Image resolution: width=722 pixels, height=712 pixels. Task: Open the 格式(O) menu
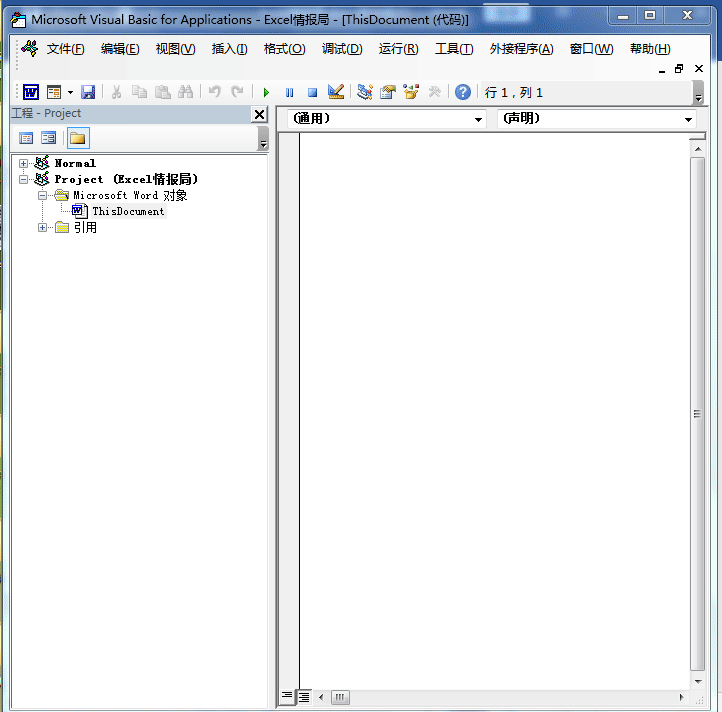point(285,49)
